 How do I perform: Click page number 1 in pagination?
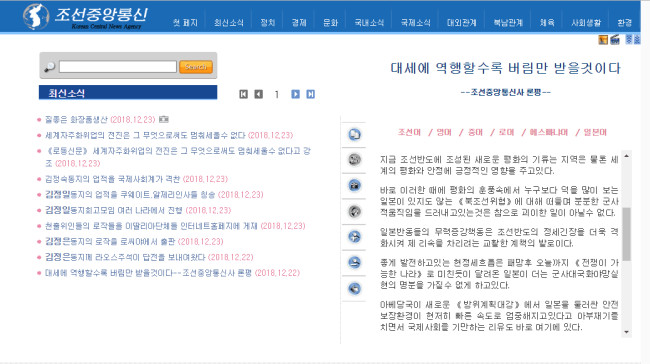click(x=276, y=95)
